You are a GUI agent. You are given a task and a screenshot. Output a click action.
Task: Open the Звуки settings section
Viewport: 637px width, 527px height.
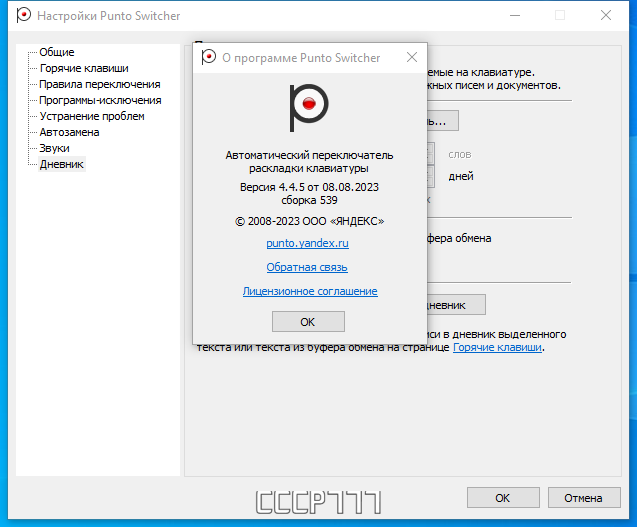tap(54, 148)
